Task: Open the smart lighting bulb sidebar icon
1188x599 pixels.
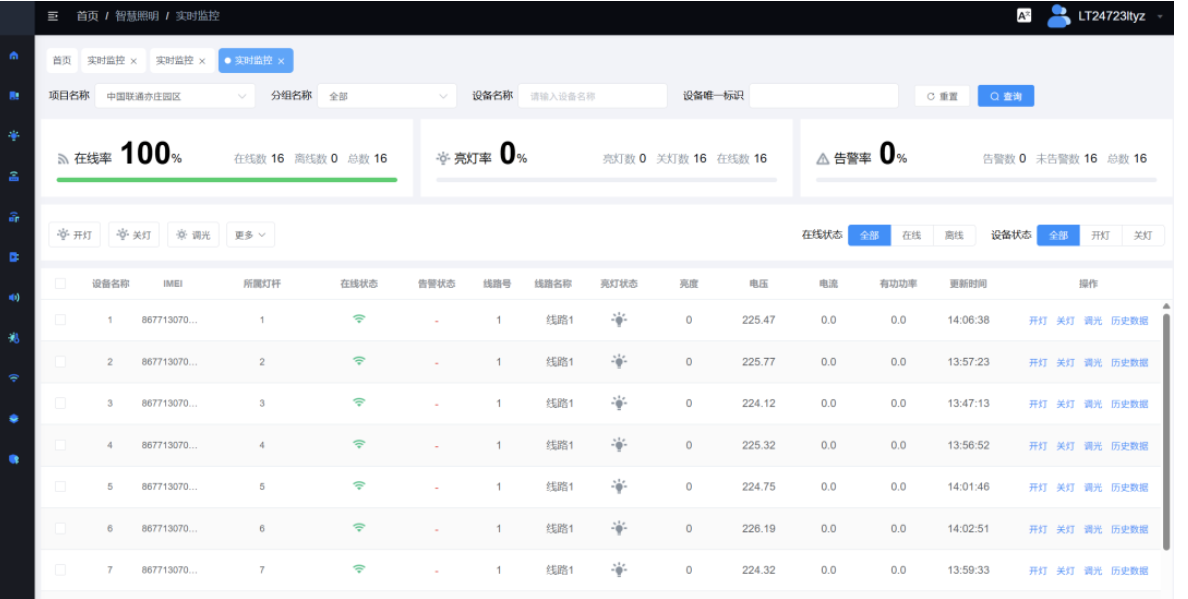Action: click(14, 136)
